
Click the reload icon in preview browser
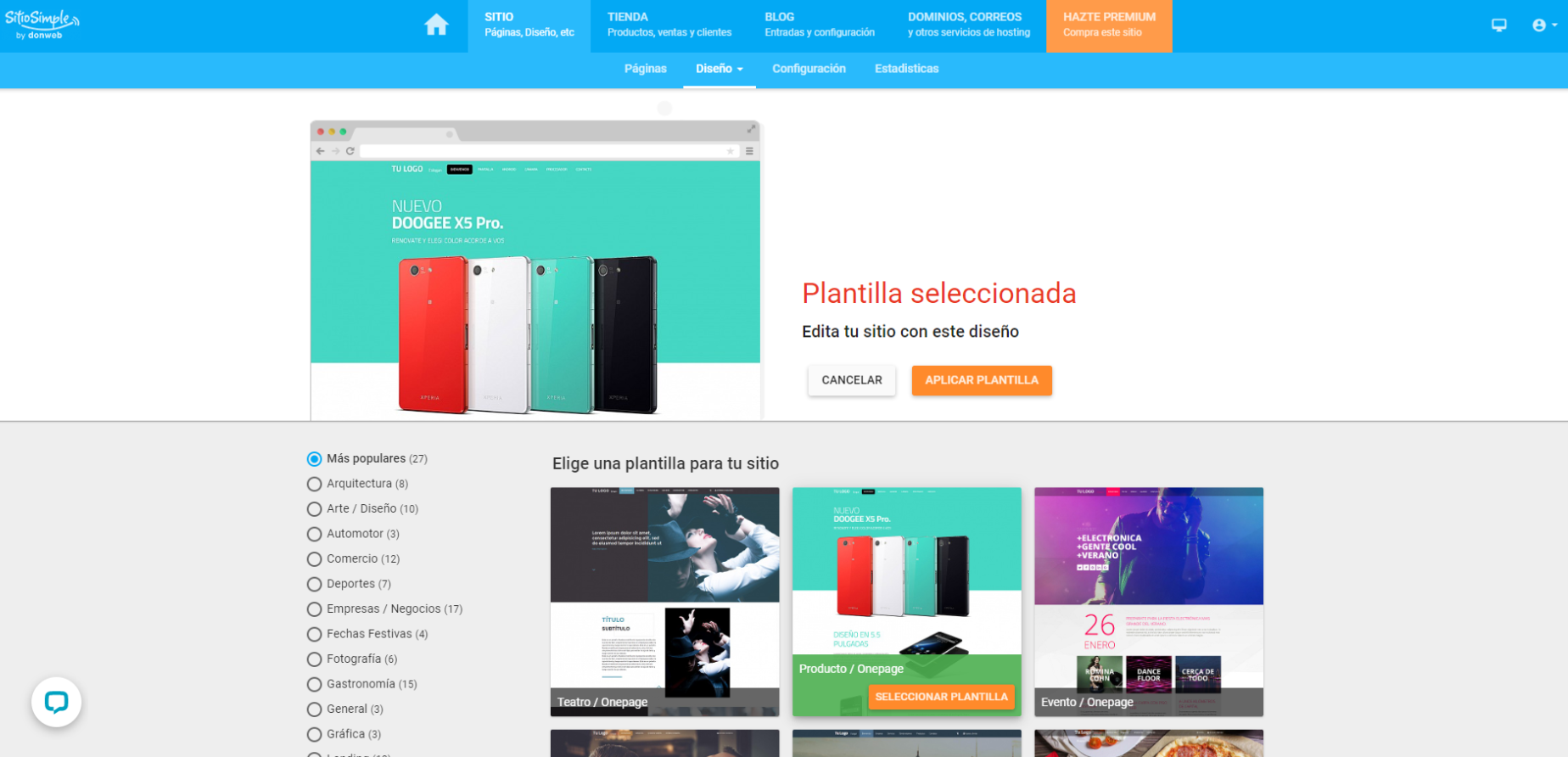tap(350, 151)
